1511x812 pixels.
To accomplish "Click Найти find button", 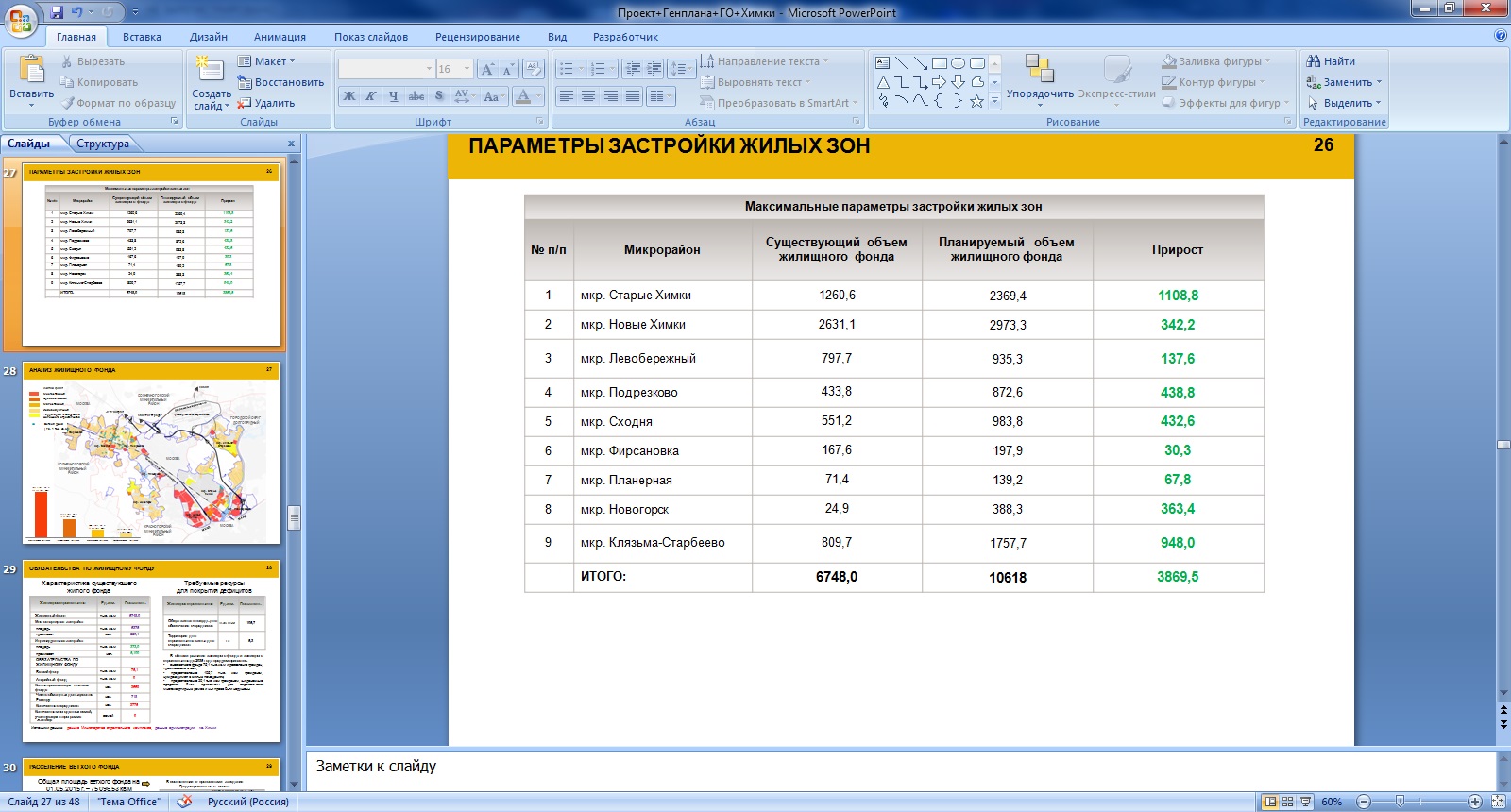I will point(1331,61).
